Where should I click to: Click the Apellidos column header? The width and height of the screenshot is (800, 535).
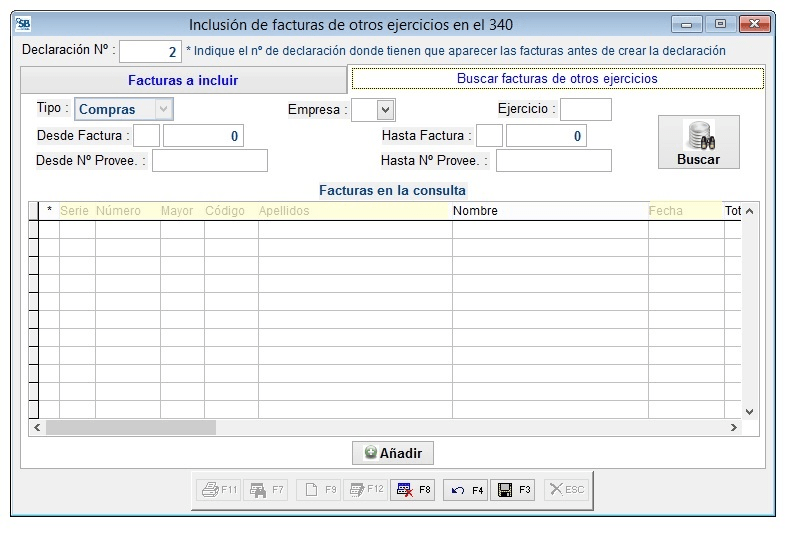[355, 211]
